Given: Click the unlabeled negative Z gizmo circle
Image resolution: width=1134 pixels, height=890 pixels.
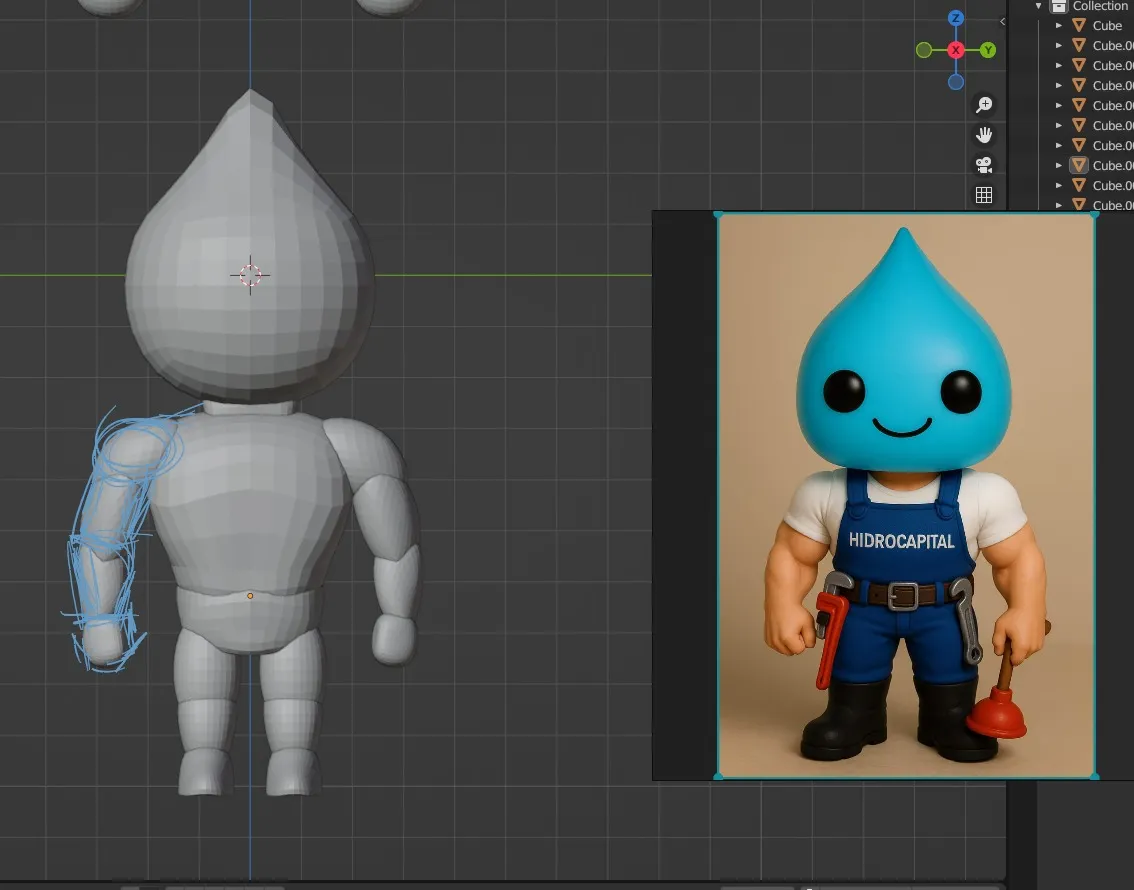Looking at the screenshot, I should click(955, 82).
